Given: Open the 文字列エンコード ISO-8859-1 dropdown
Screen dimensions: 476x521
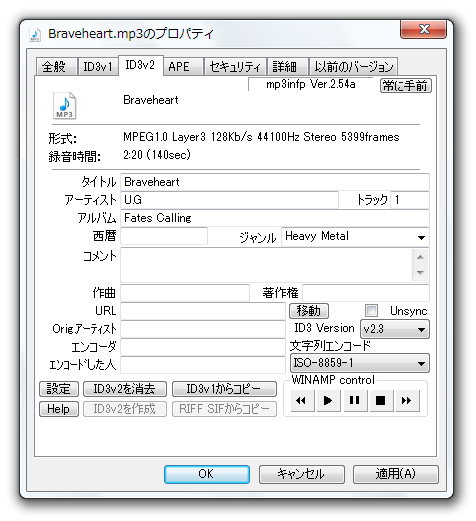Looking at the screenshot, I should [x=360, y=363].
